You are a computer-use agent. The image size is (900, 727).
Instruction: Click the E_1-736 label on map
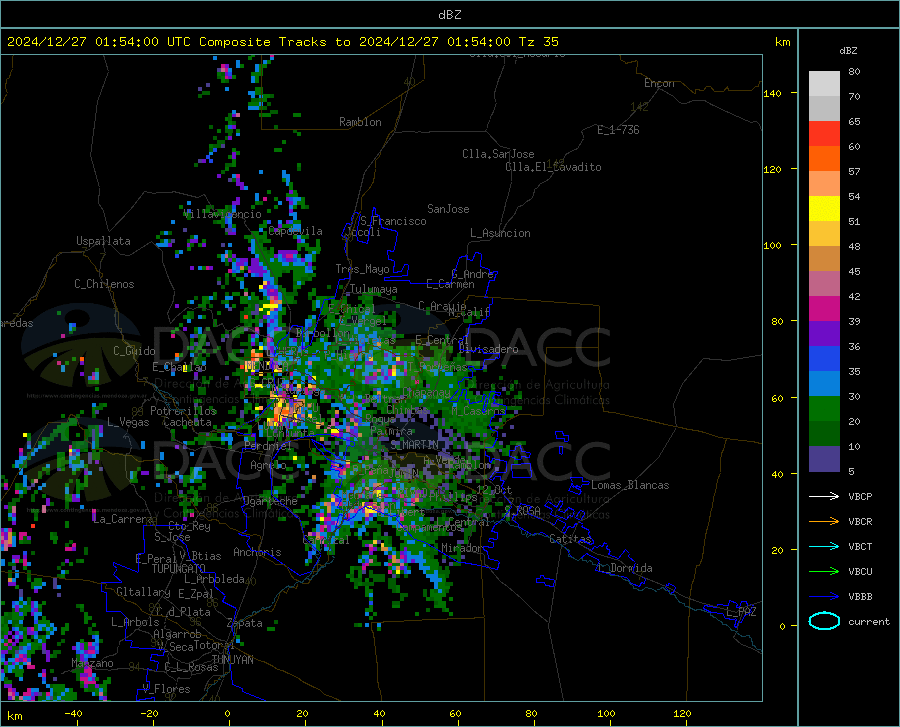pos(618,130)
